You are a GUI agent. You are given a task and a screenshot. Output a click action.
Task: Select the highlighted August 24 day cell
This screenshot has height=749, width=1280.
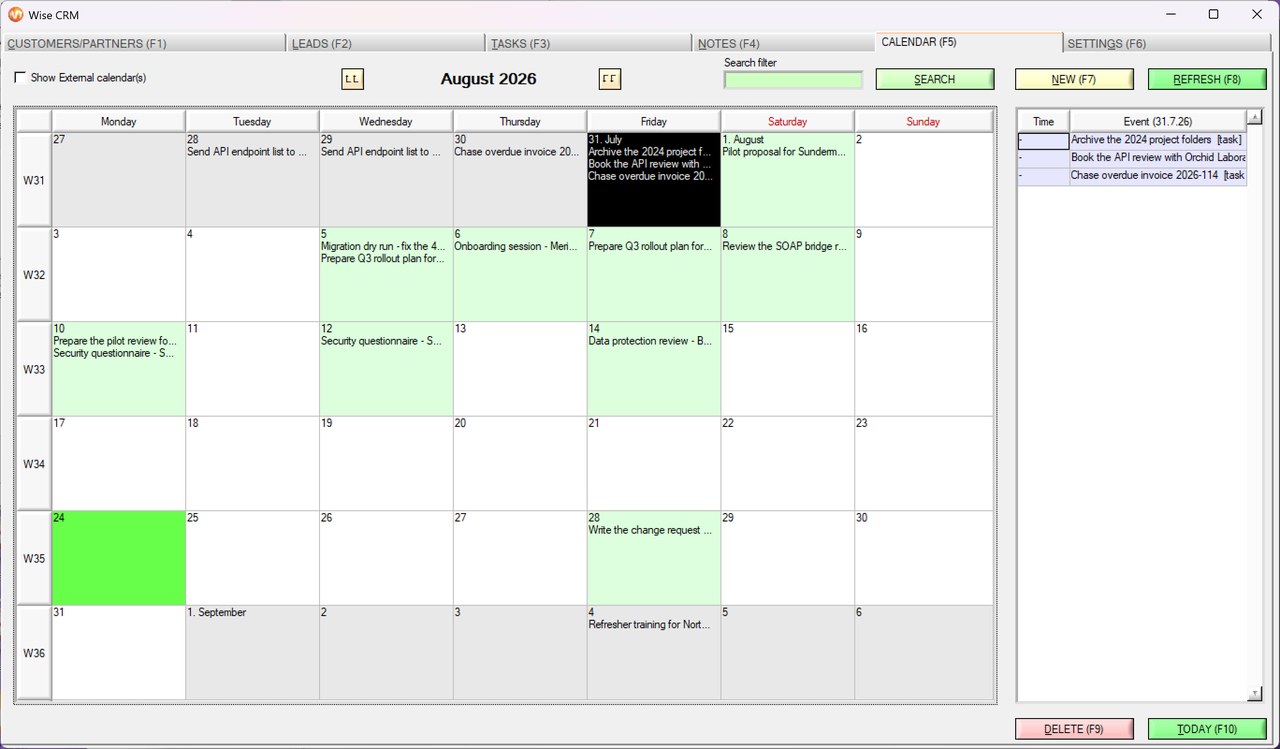(119, 558)
